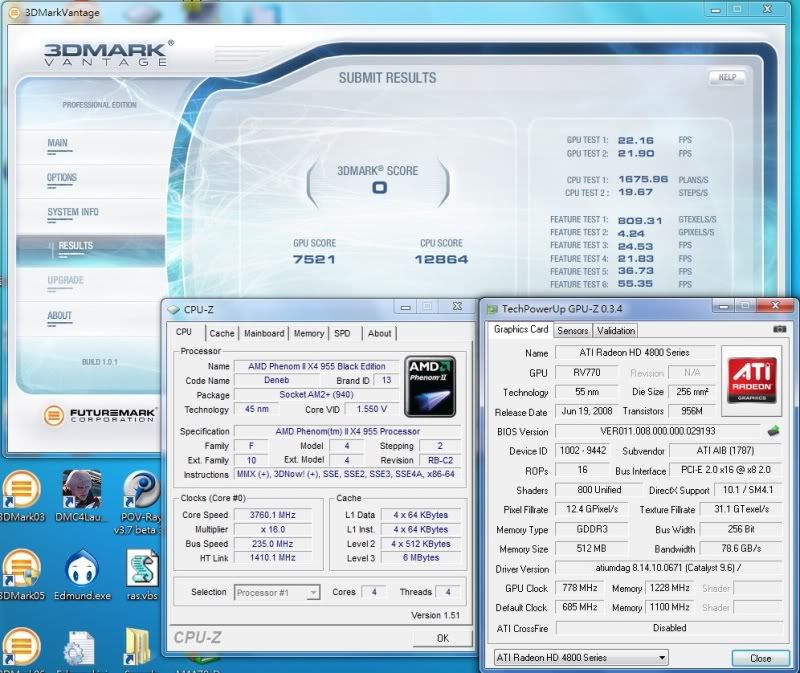Click the Multiplier x 16.0 value
The width and height of the screenshot is (800, 673).
click(272, 529)
